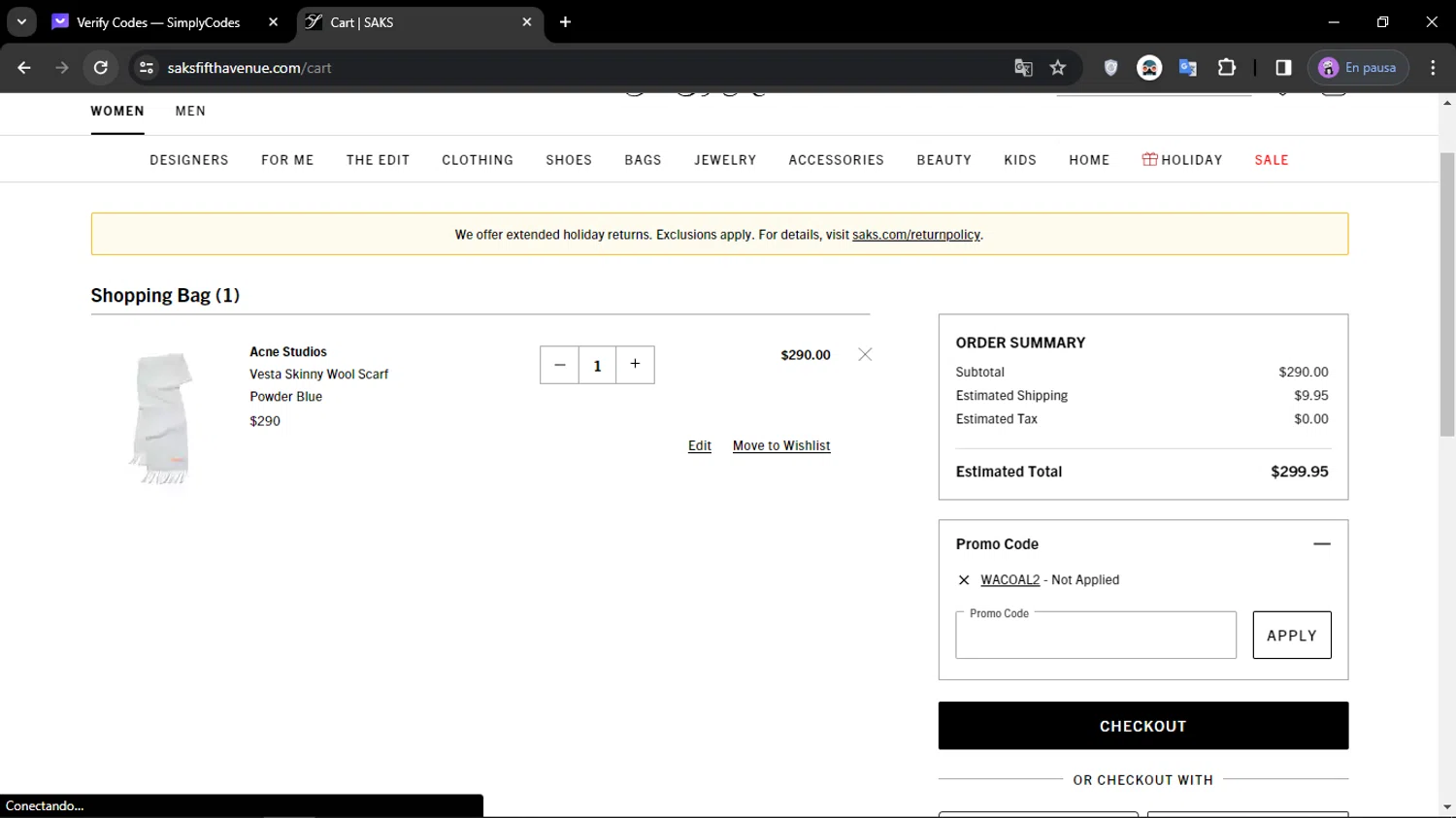Reload the current page
The height and width of the screenshot is (818, 1456).
click(101, 67)
